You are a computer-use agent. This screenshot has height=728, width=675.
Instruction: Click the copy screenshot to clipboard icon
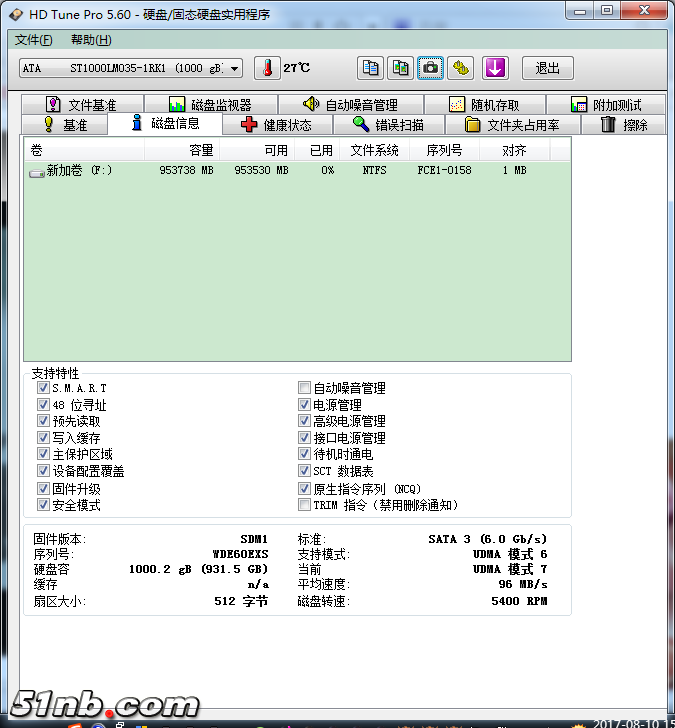[x=401, y=68]
